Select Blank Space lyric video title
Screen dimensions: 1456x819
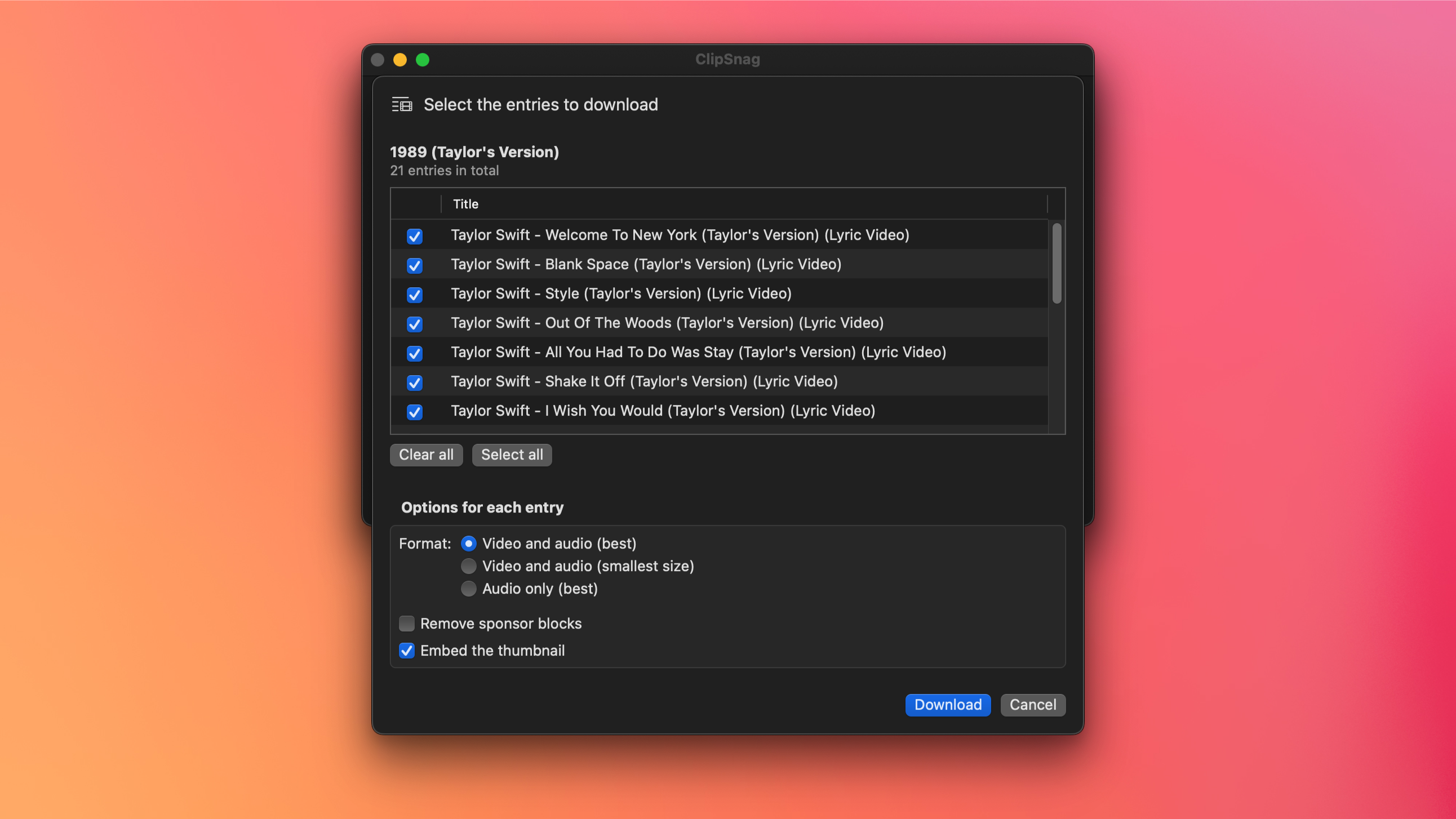point(646,265)
